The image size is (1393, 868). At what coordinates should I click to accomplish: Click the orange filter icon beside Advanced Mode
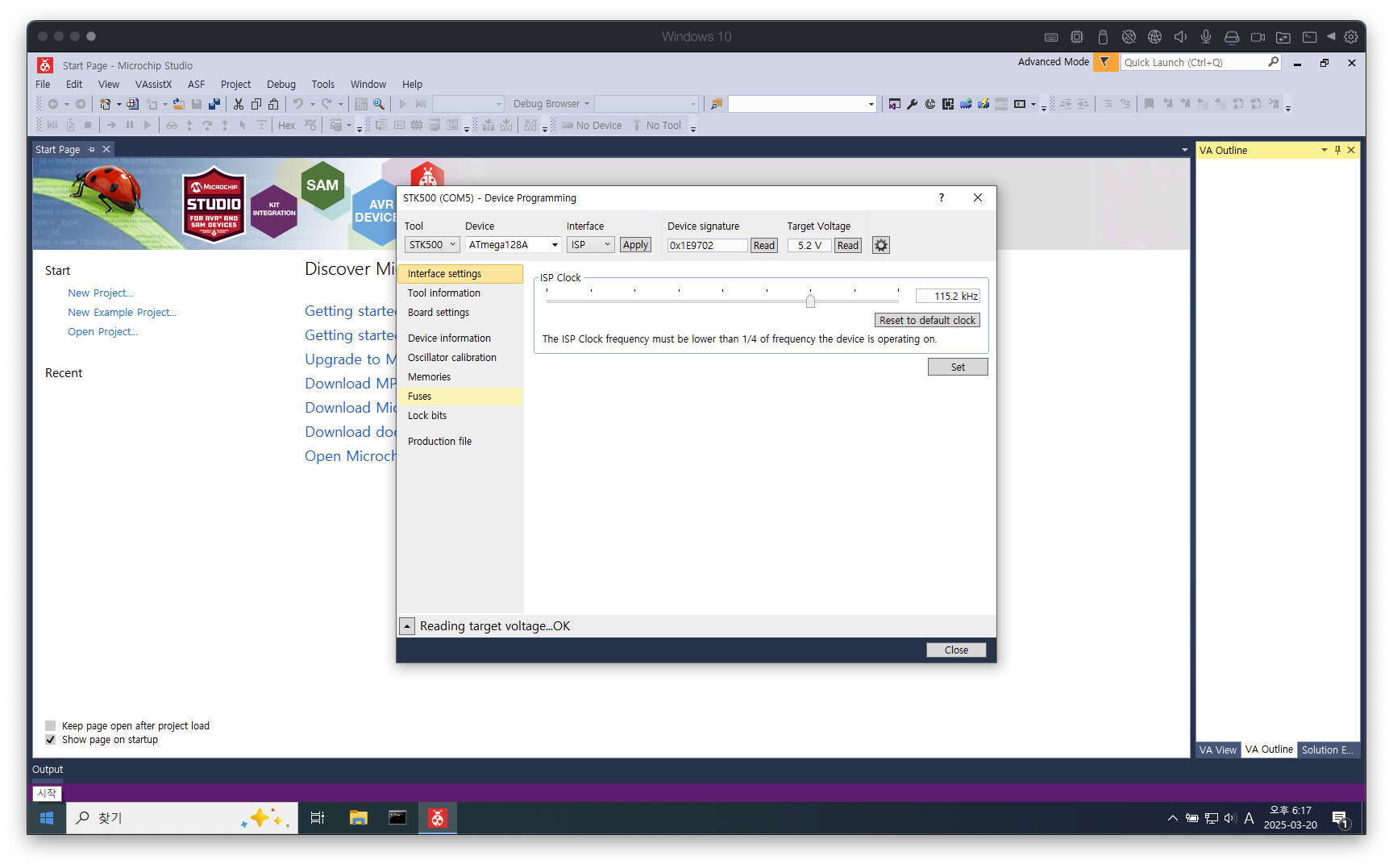1105,62
